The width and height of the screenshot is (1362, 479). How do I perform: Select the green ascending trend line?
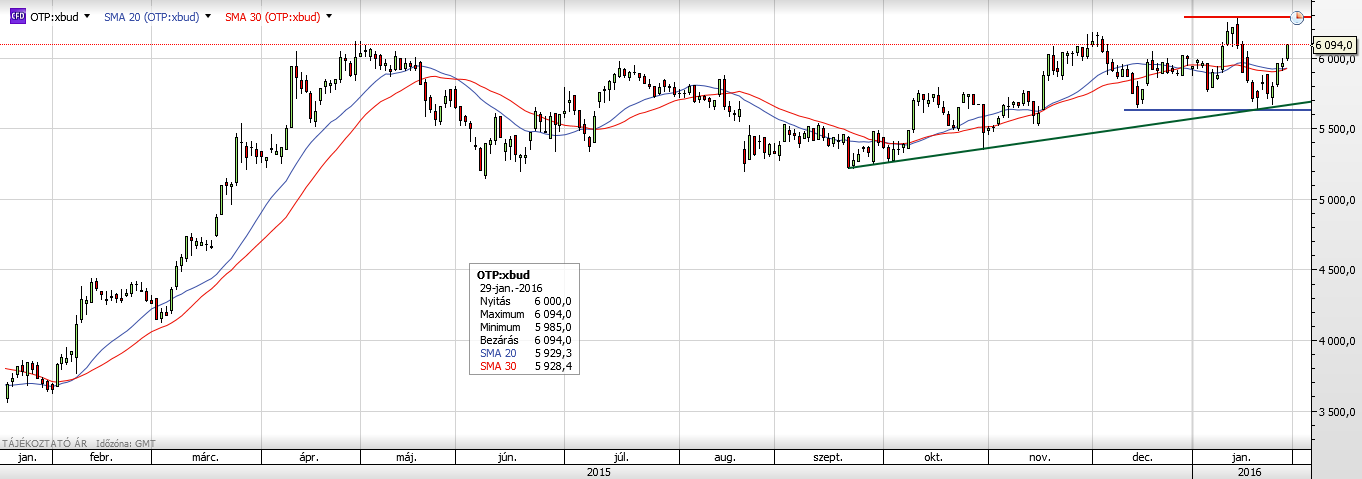pyautogui.click(x=1080, y=134)
